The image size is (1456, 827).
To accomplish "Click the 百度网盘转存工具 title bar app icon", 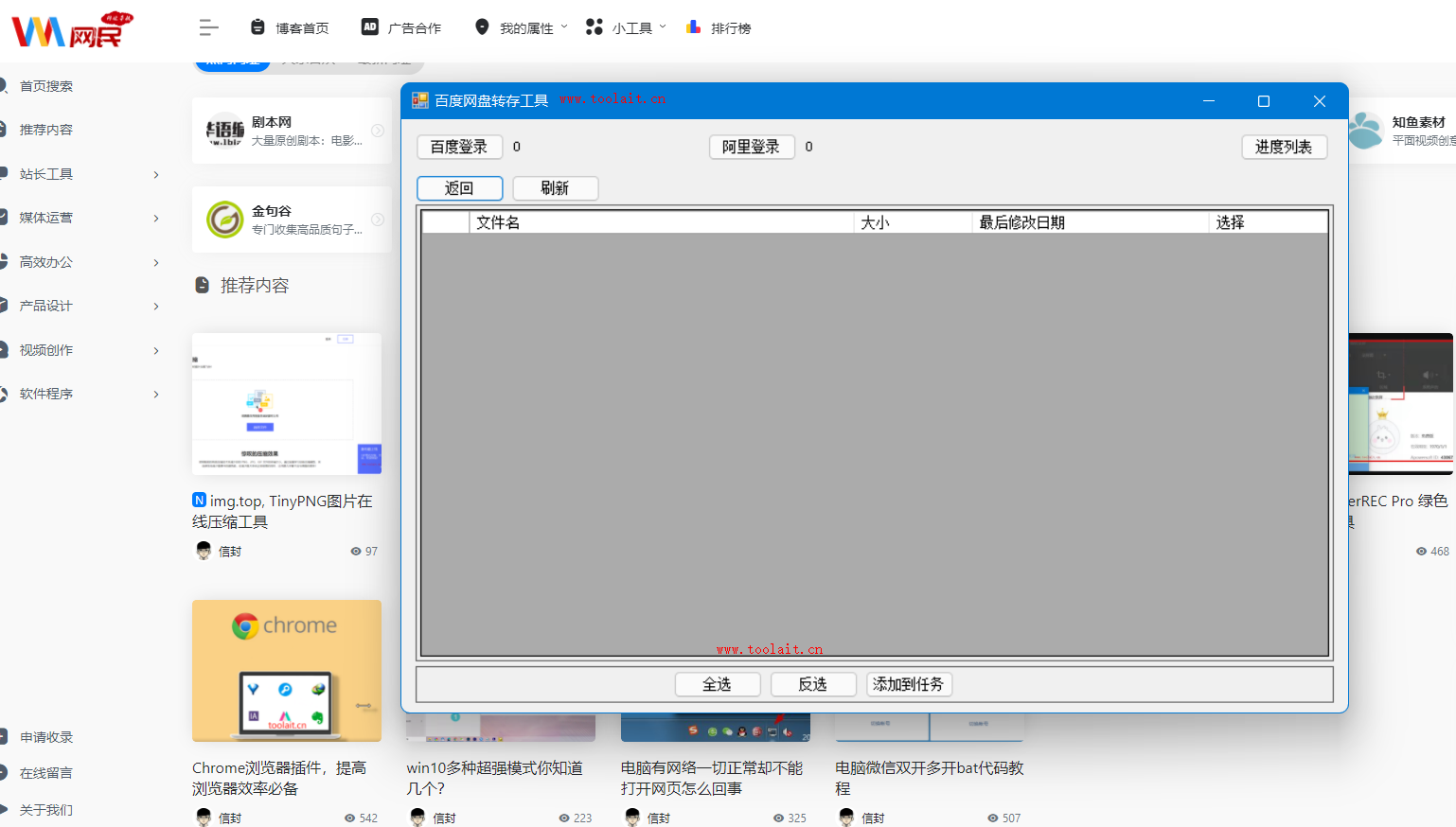I will 420,100.
